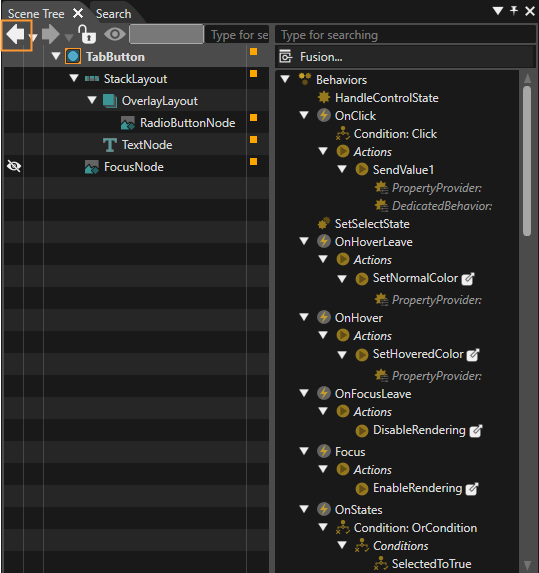Collapse the Behaviors root expander
Screen dimensions: 539x573
285,79
